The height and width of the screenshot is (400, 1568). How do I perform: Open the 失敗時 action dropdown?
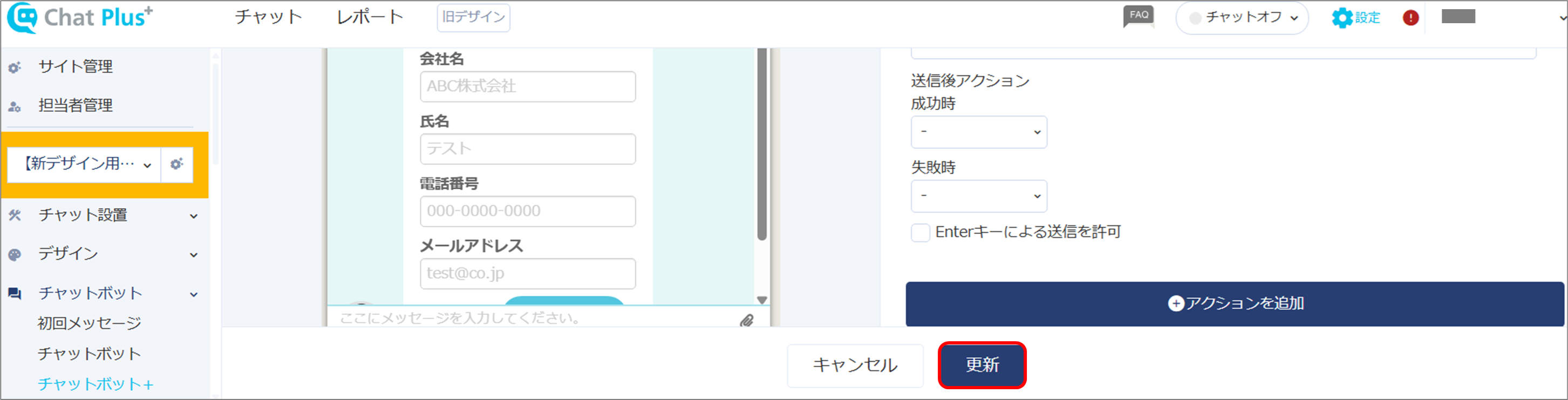point(978,196)
